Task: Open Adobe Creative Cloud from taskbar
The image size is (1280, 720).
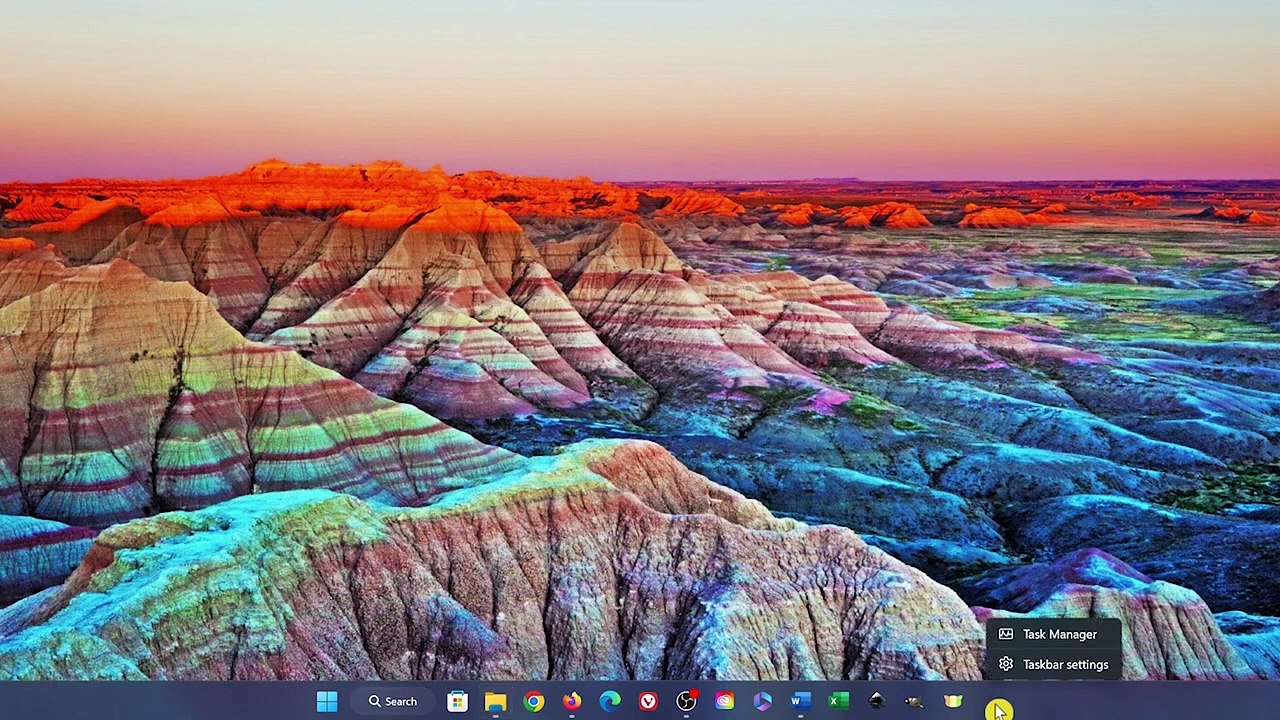Action: point(724,702)
